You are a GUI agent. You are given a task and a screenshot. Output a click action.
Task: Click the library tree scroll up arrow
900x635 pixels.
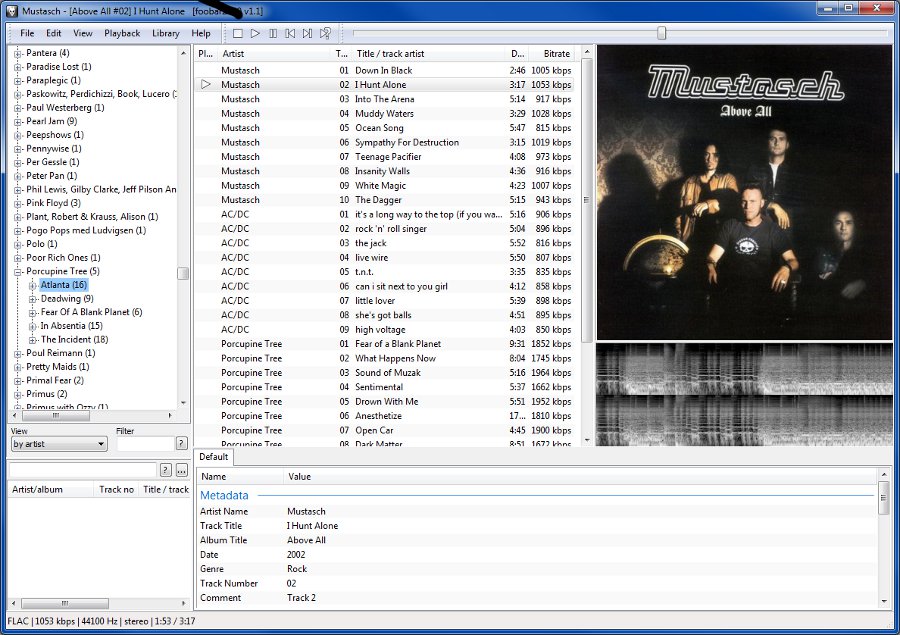[x=183, y=53]
